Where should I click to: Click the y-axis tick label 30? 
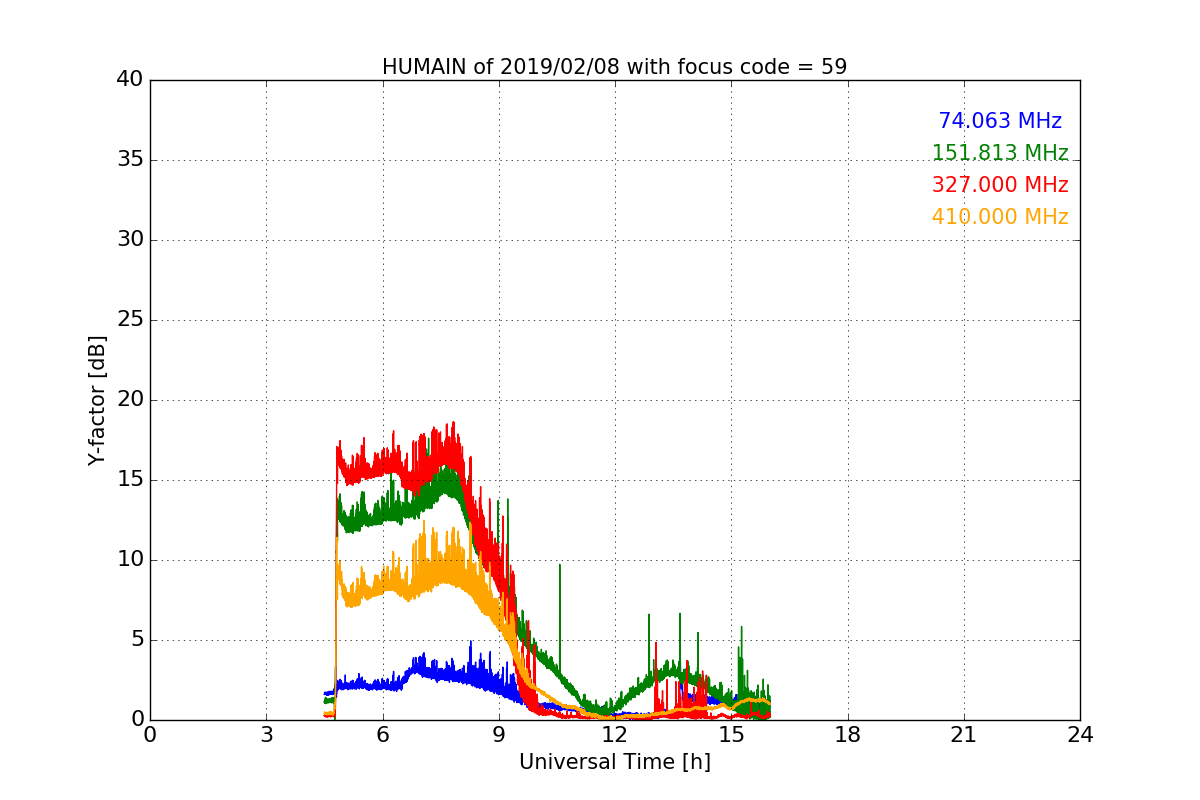click(129, 240)
